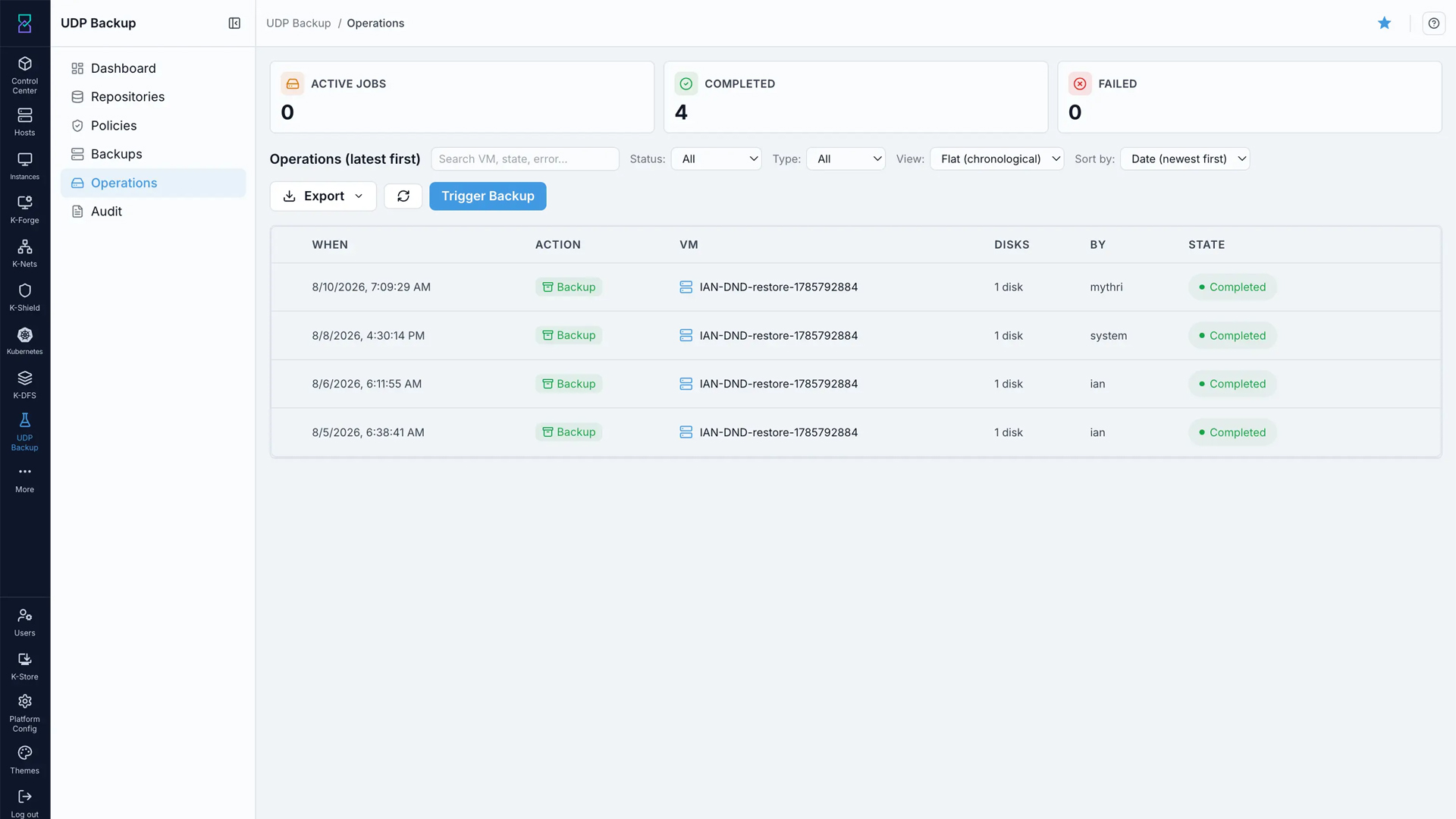Click the Failed card X icon
This screenshot has height=819, width=1456.
coord(1080,83)
